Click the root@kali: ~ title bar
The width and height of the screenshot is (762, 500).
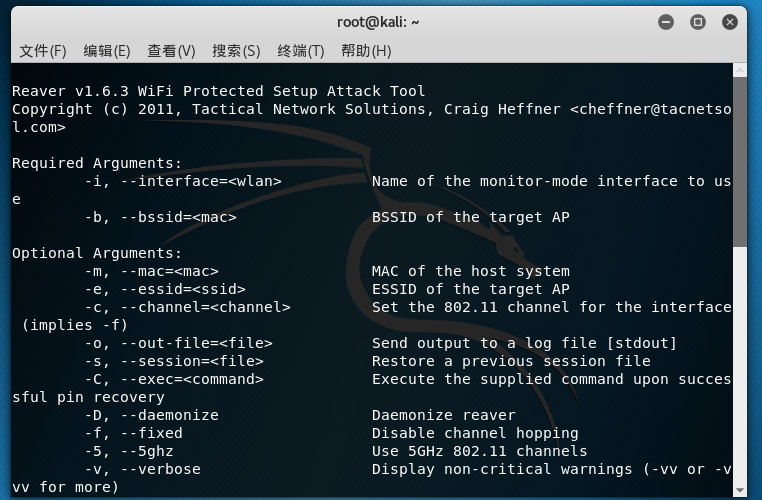(x=380, y=21)
